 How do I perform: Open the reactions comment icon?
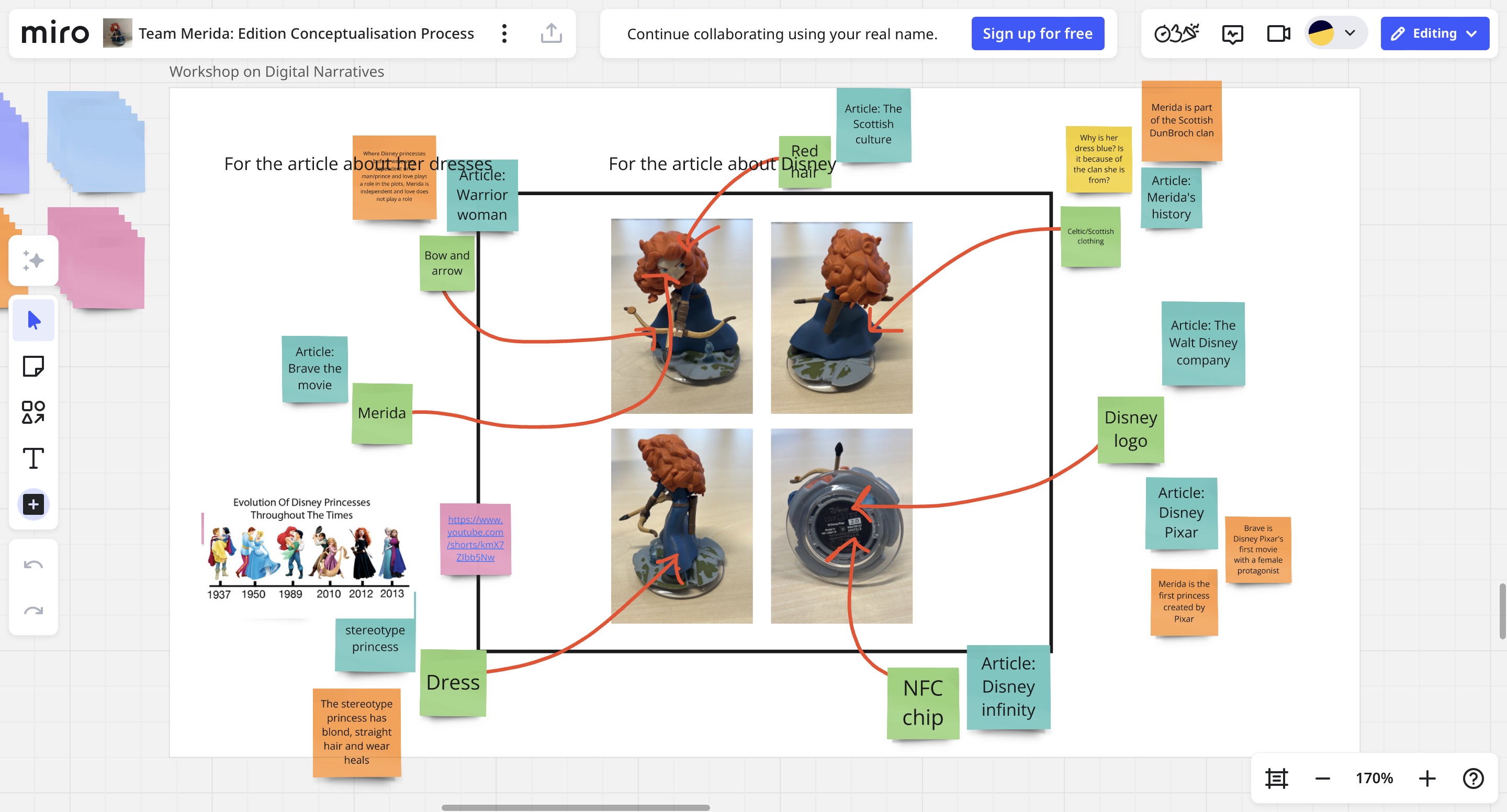point(1233,33)
